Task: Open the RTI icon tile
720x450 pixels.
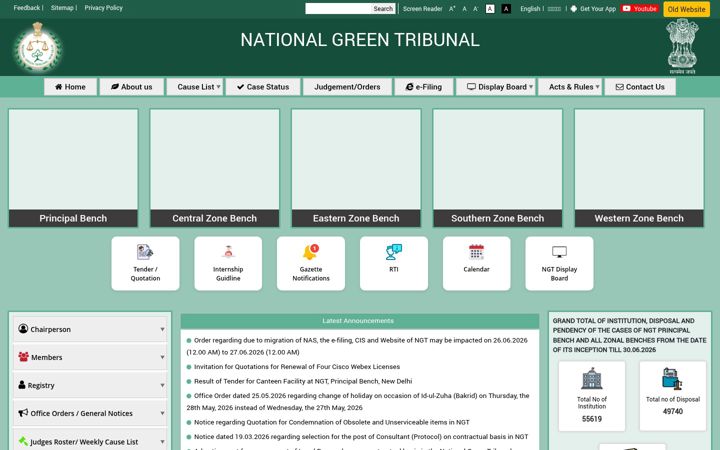Action: 394,264
